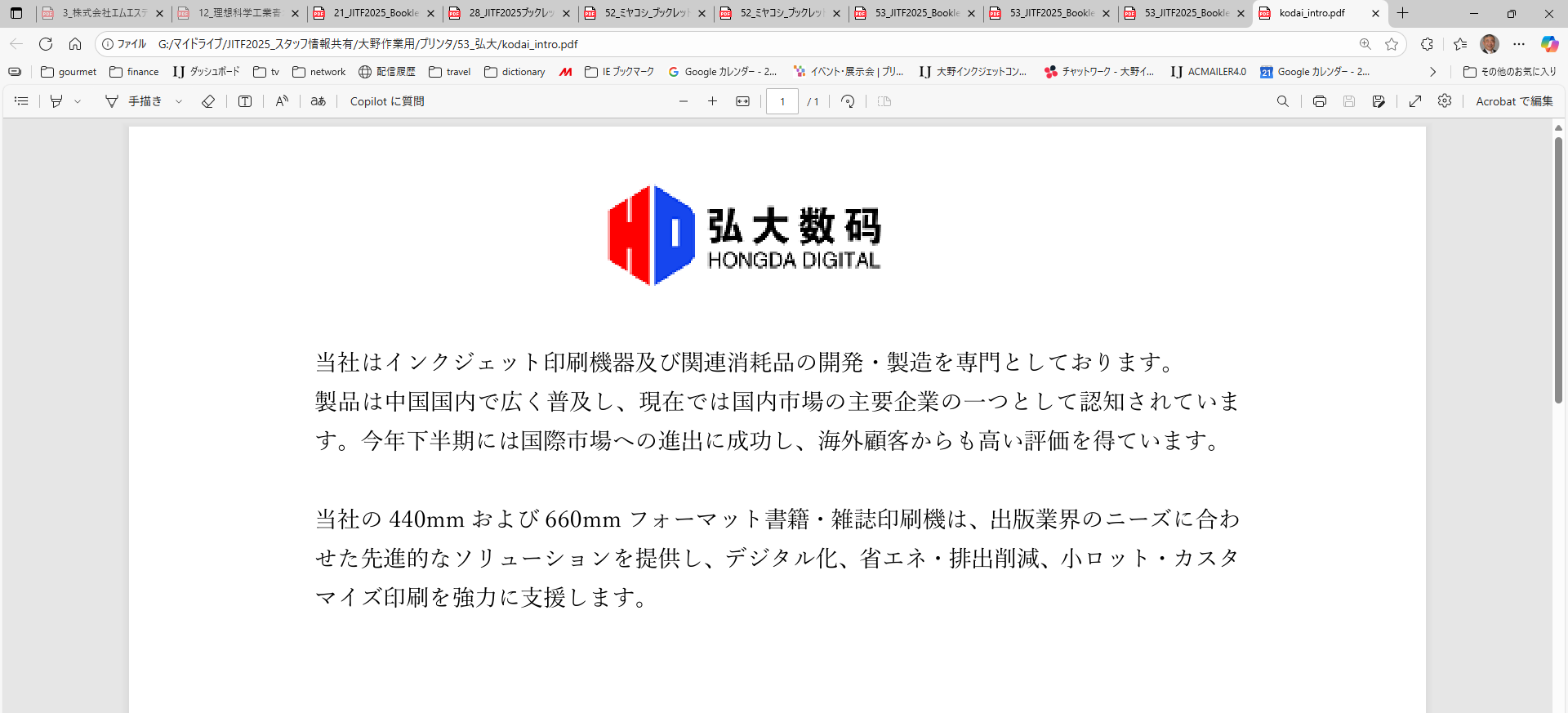This screenshot has height=713, width=1568.
Task: Click the Acrobat で編集 button
Action: click(x=1514, y=101)
